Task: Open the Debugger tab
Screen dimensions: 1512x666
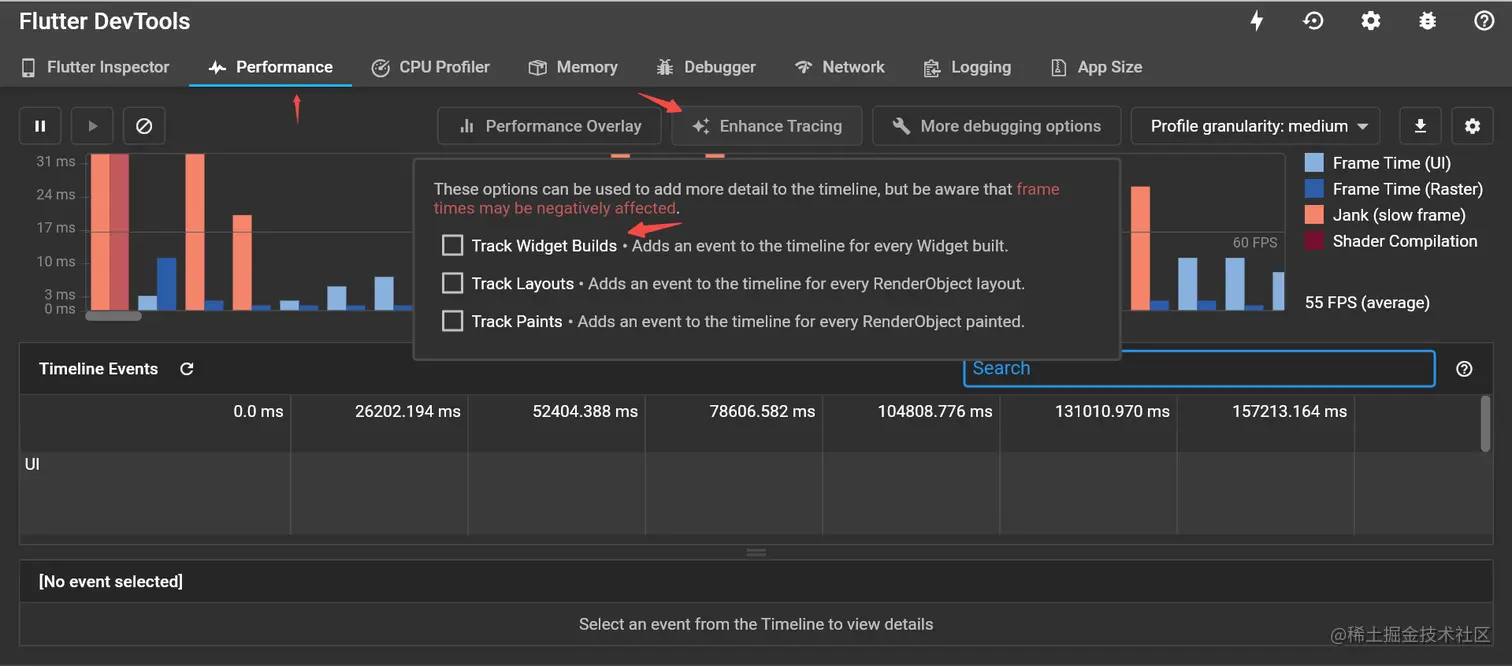Action: [706, 67]
